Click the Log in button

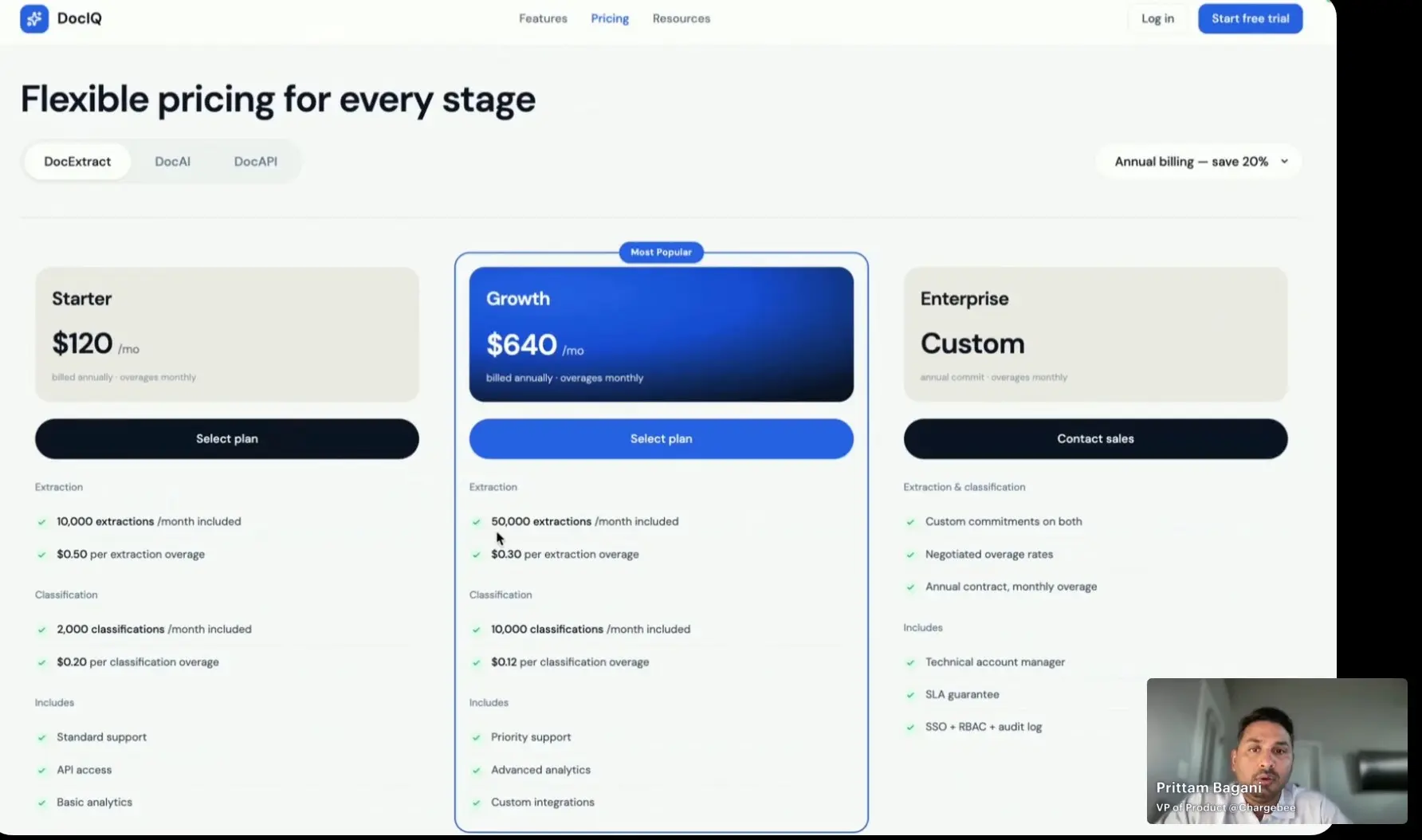(1157, 18)
